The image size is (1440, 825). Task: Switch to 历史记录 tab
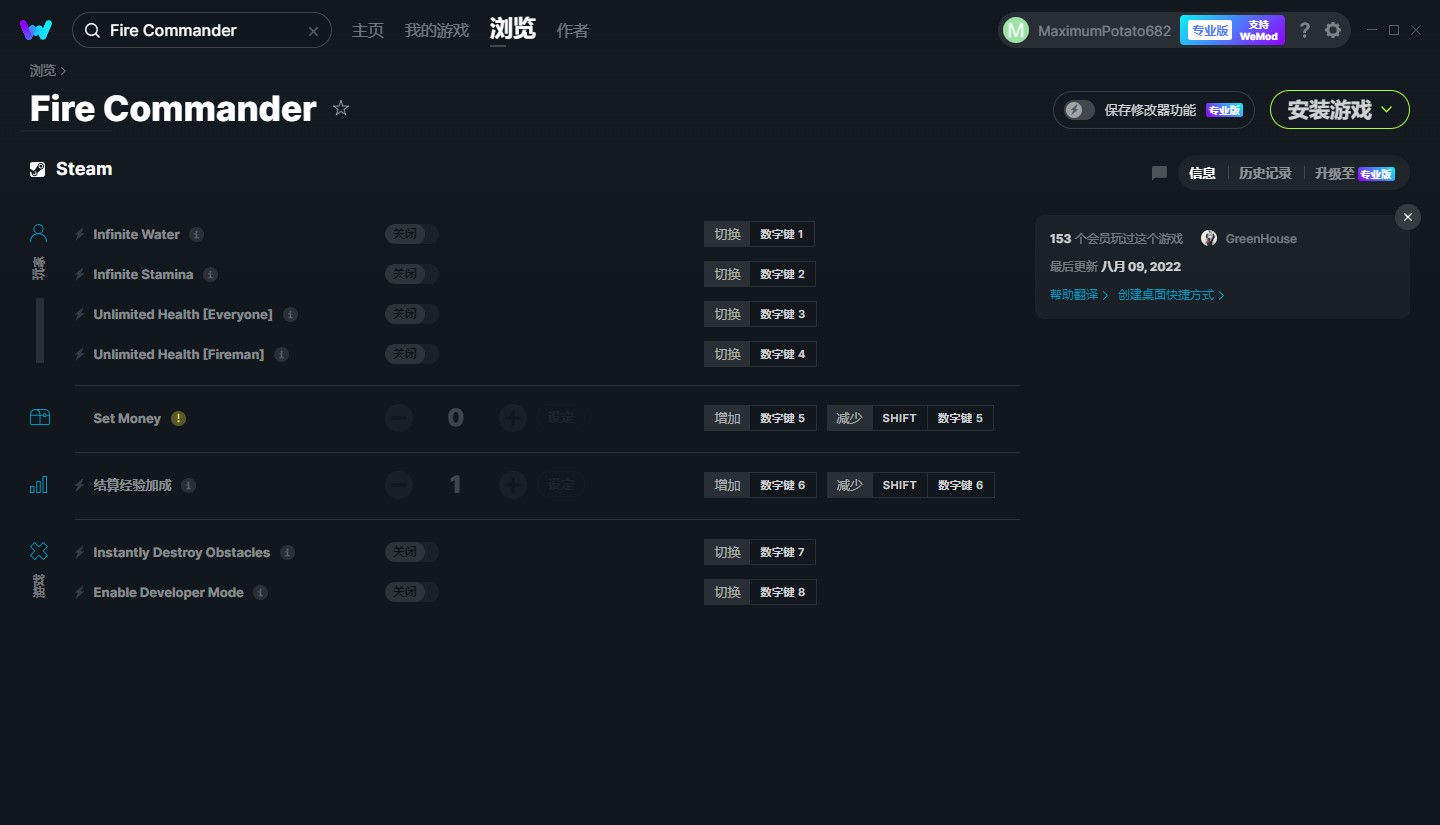tap(1265, 173)
